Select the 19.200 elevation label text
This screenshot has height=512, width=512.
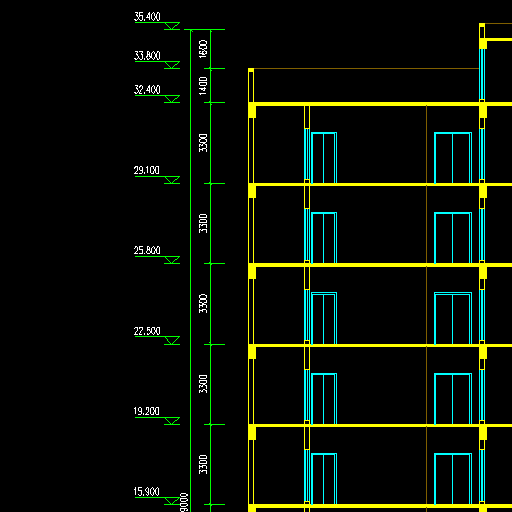click(147, 411)
